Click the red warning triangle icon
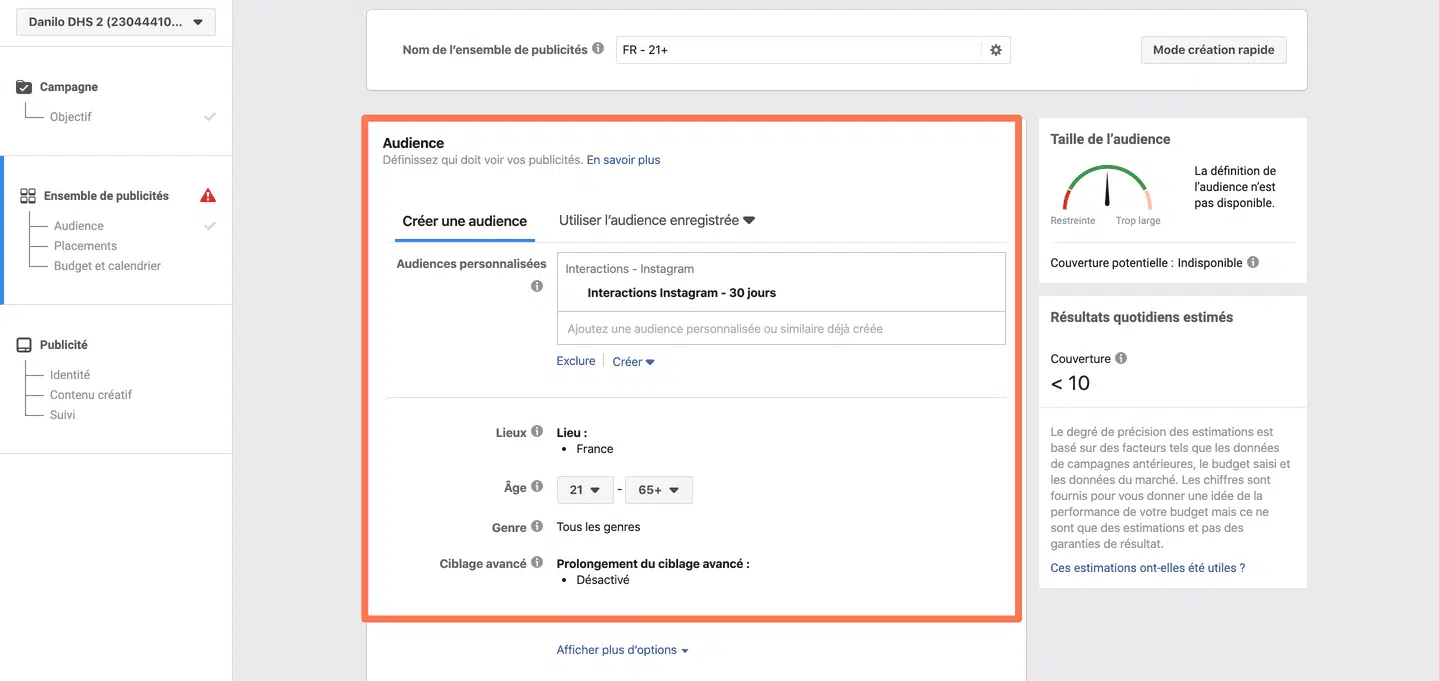1439x681 pixels. [208, 196]
